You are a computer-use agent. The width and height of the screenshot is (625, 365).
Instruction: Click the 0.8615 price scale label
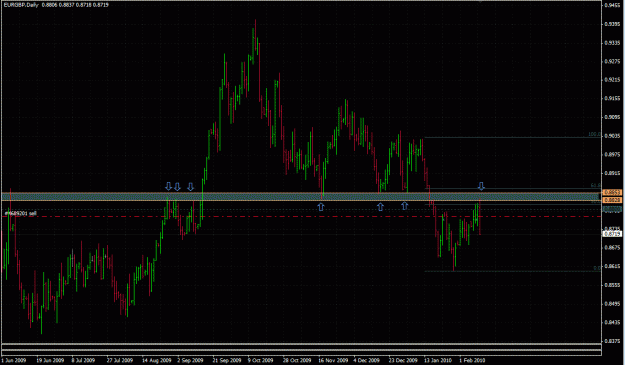pos(612,266)
